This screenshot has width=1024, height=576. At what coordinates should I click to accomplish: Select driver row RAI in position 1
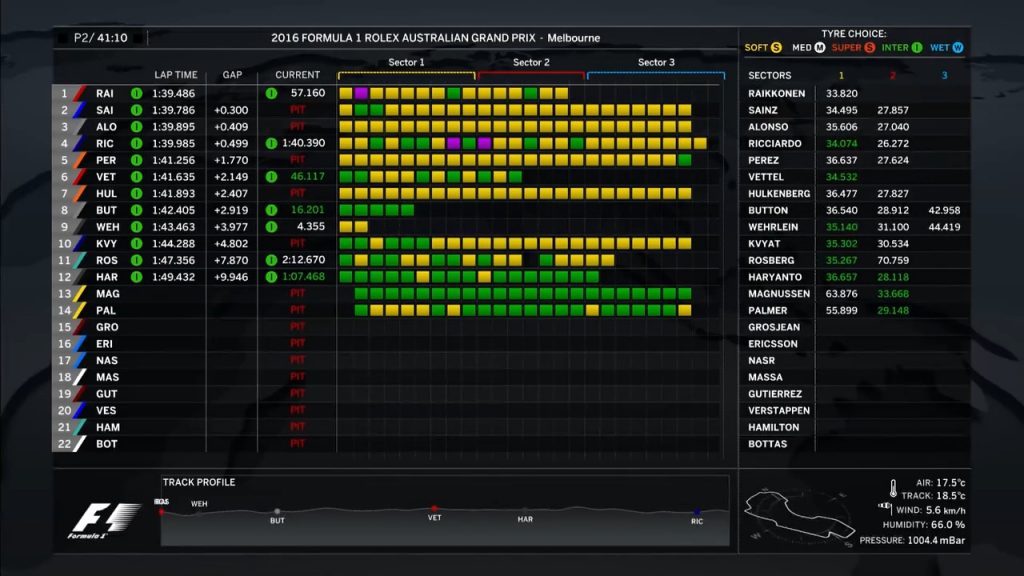389,93
